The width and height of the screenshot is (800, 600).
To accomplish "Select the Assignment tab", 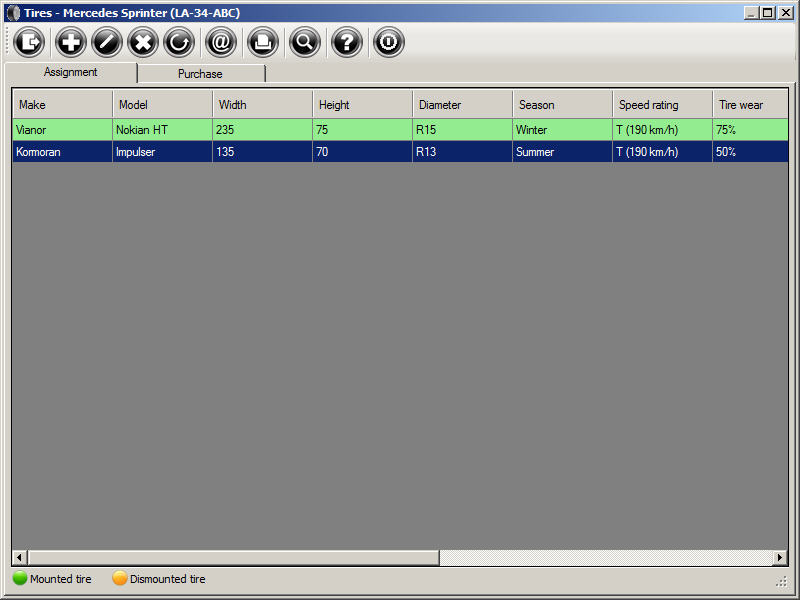I will [x=70, y=73].
